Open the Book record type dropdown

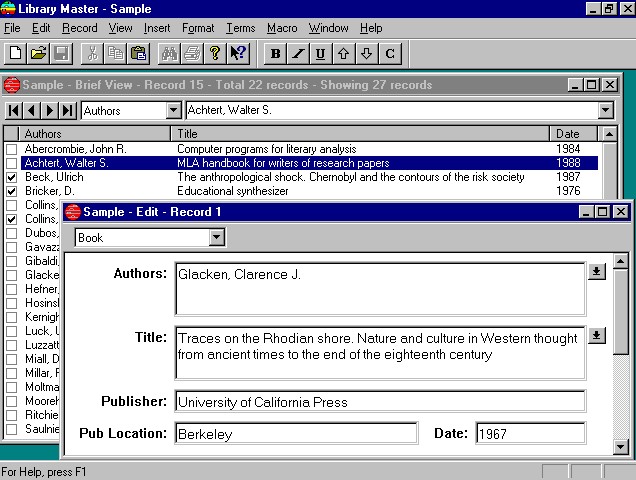tap(217, 237)
